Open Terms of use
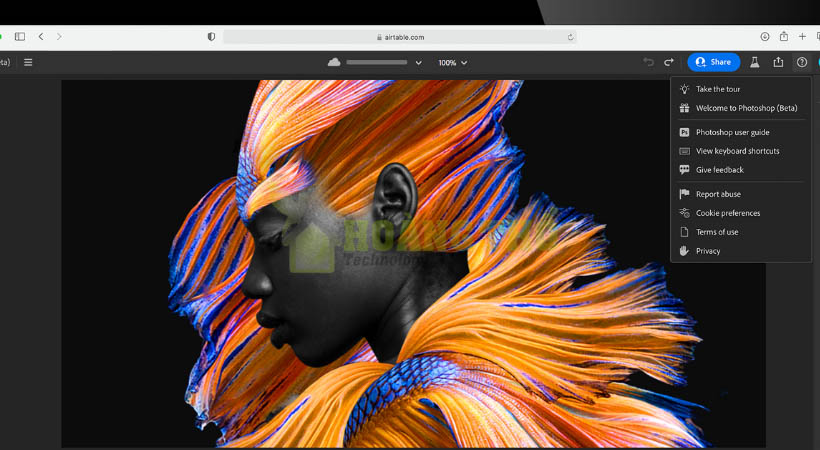Viewport: 820px width, 450px height. pos(741,232)
